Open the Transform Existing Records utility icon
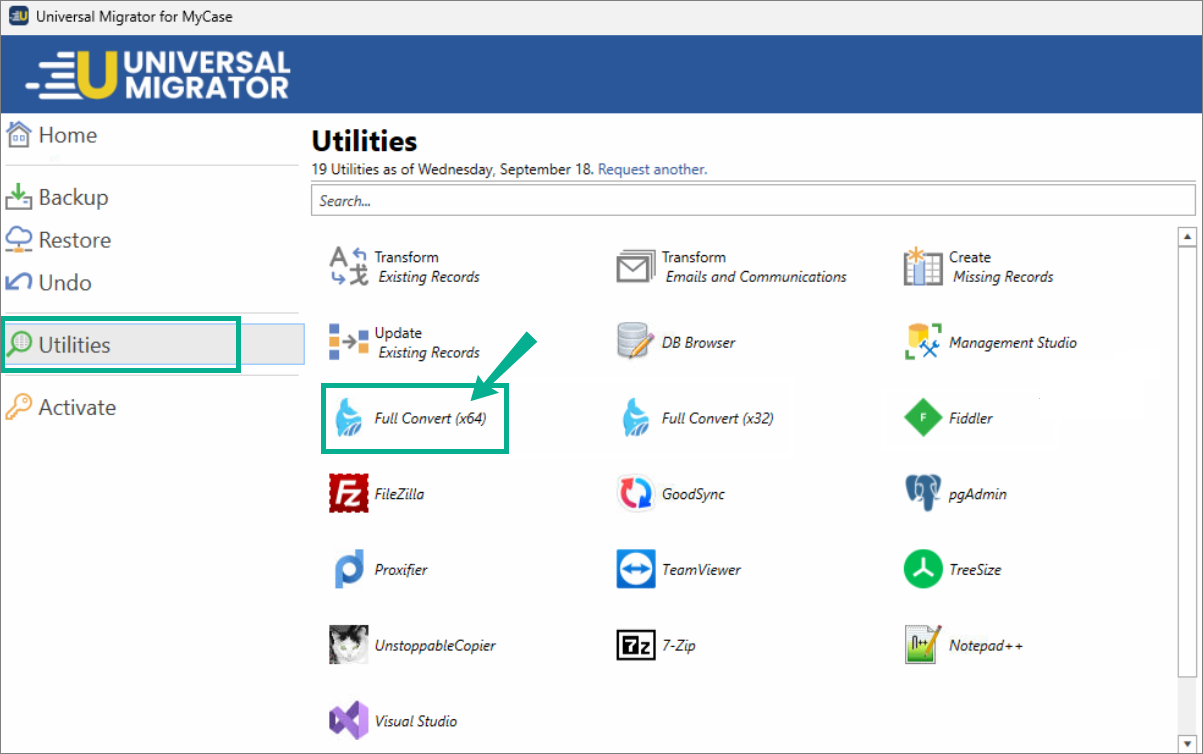The image size is (1203, 754). click(349, 267)
